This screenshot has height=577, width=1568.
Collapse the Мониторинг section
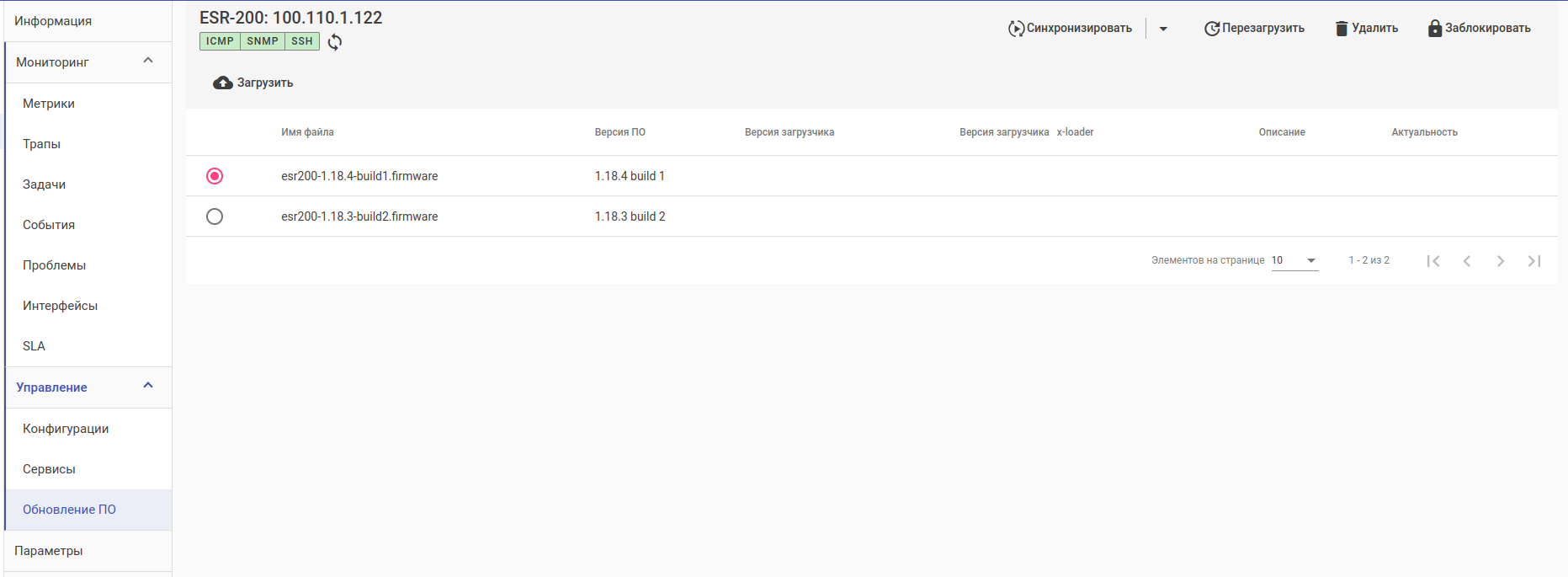148,61
